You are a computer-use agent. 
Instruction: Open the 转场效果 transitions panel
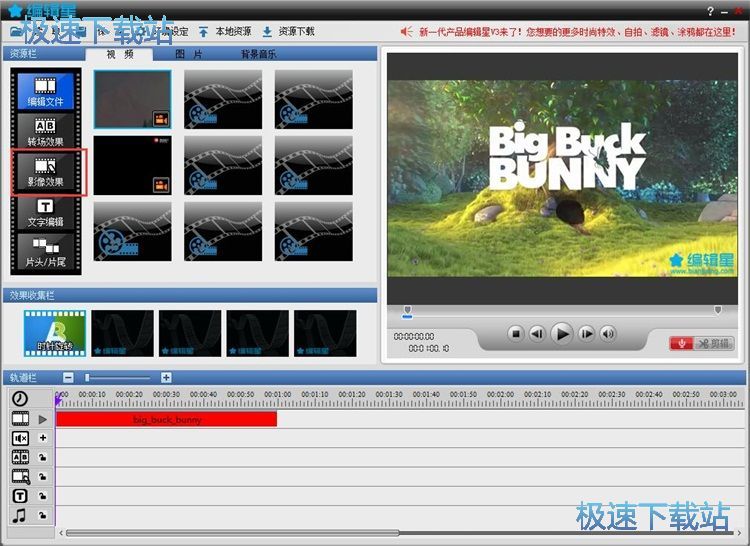[x=45, y=131]
